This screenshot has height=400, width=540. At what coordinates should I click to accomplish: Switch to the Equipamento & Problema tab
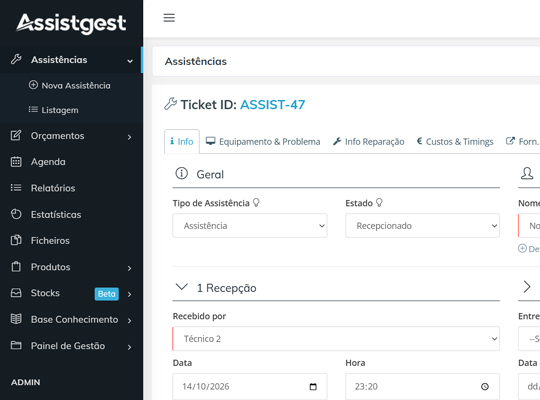(x=263, y=142)
